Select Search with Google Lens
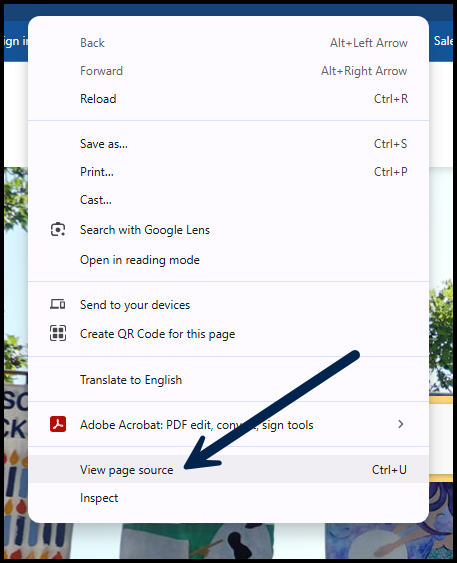 coord(228,230)
